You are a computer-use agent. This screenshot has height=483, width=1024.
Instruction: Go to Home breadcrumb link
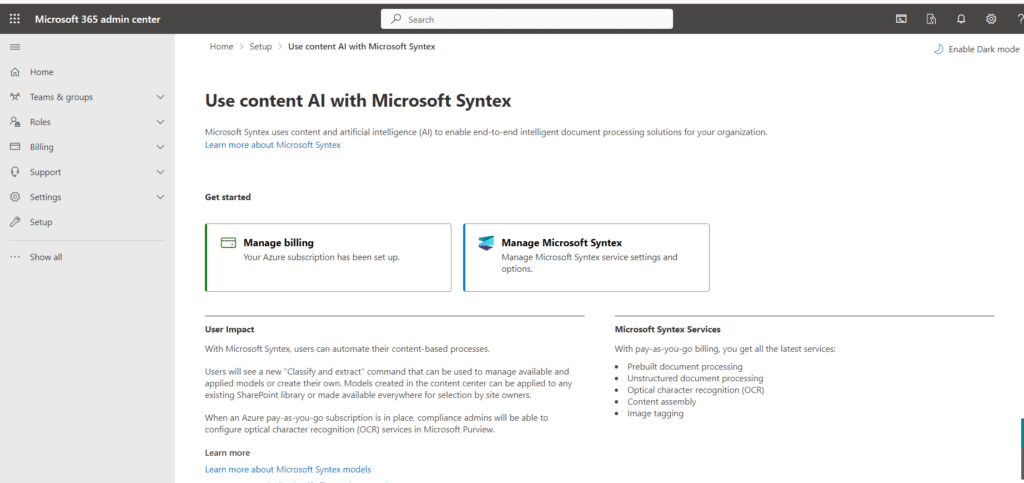tap(221, 47)
